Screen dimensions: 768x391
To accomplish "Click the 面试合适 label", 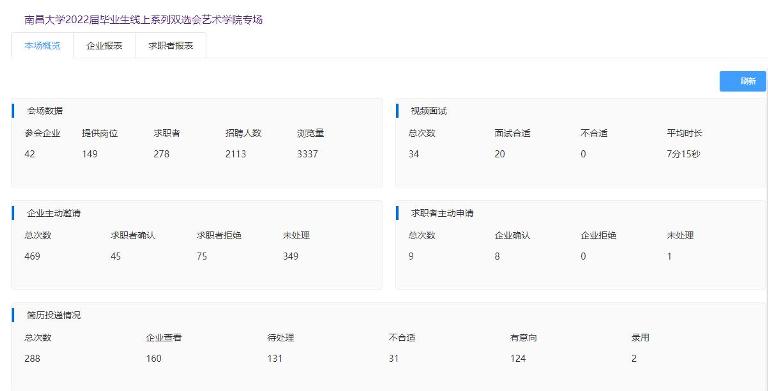I will pyautogui.click(x=512, y=133).
